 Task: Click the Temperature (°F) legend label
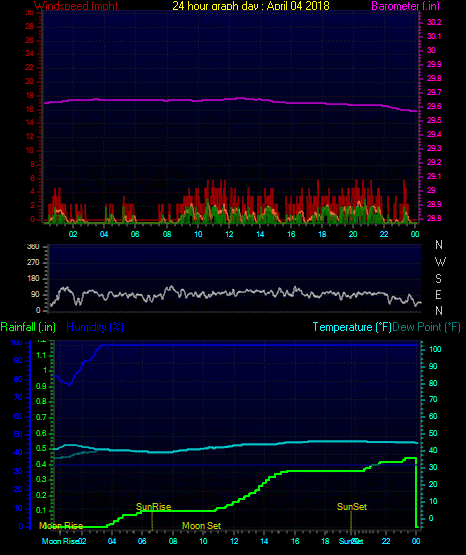point(352,327)
